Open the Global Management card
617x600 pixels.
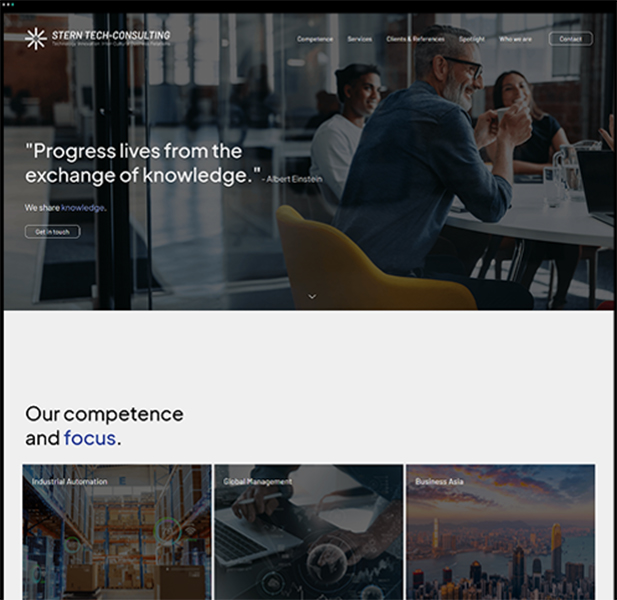point(308,532)
